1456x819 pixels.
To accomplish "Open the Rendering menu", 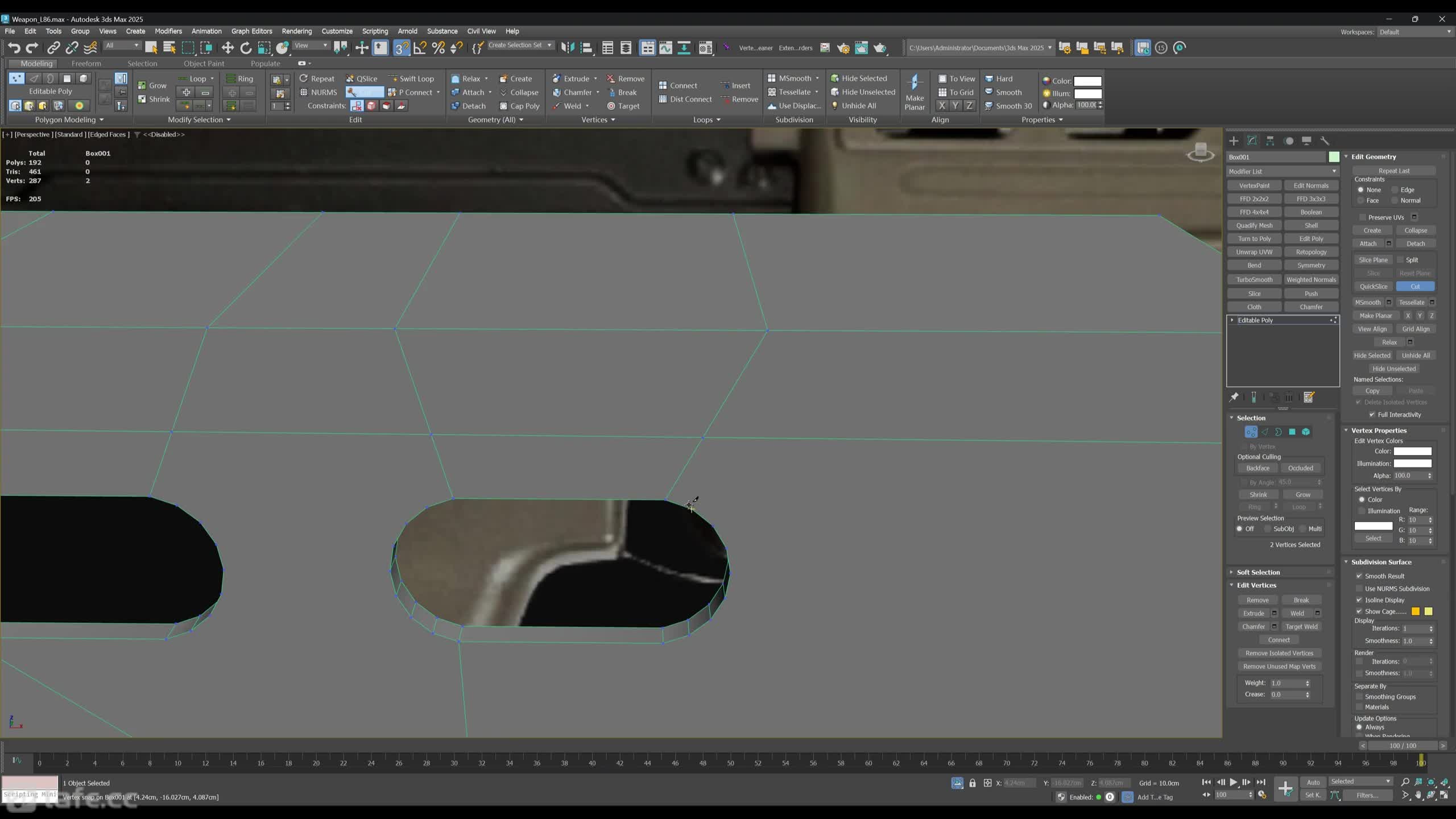I will [296, 31].
